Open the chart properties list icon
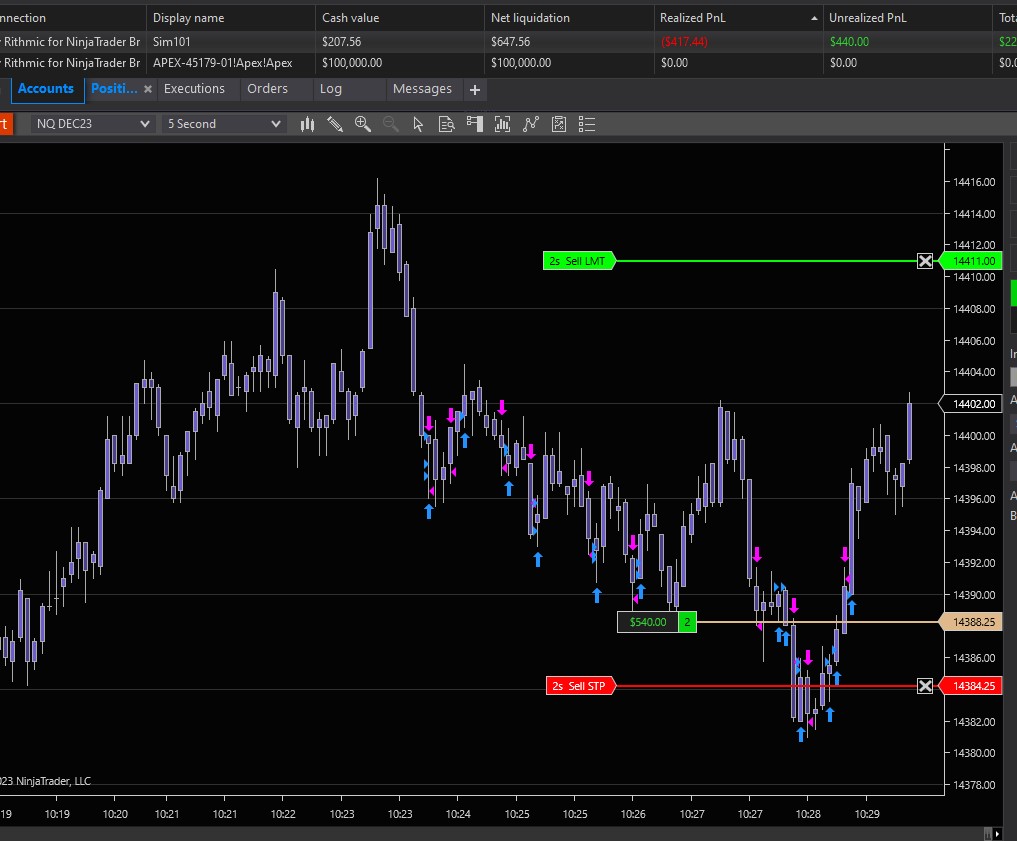The height and width of the screenshot is (841, 1017). coord(587,124)
